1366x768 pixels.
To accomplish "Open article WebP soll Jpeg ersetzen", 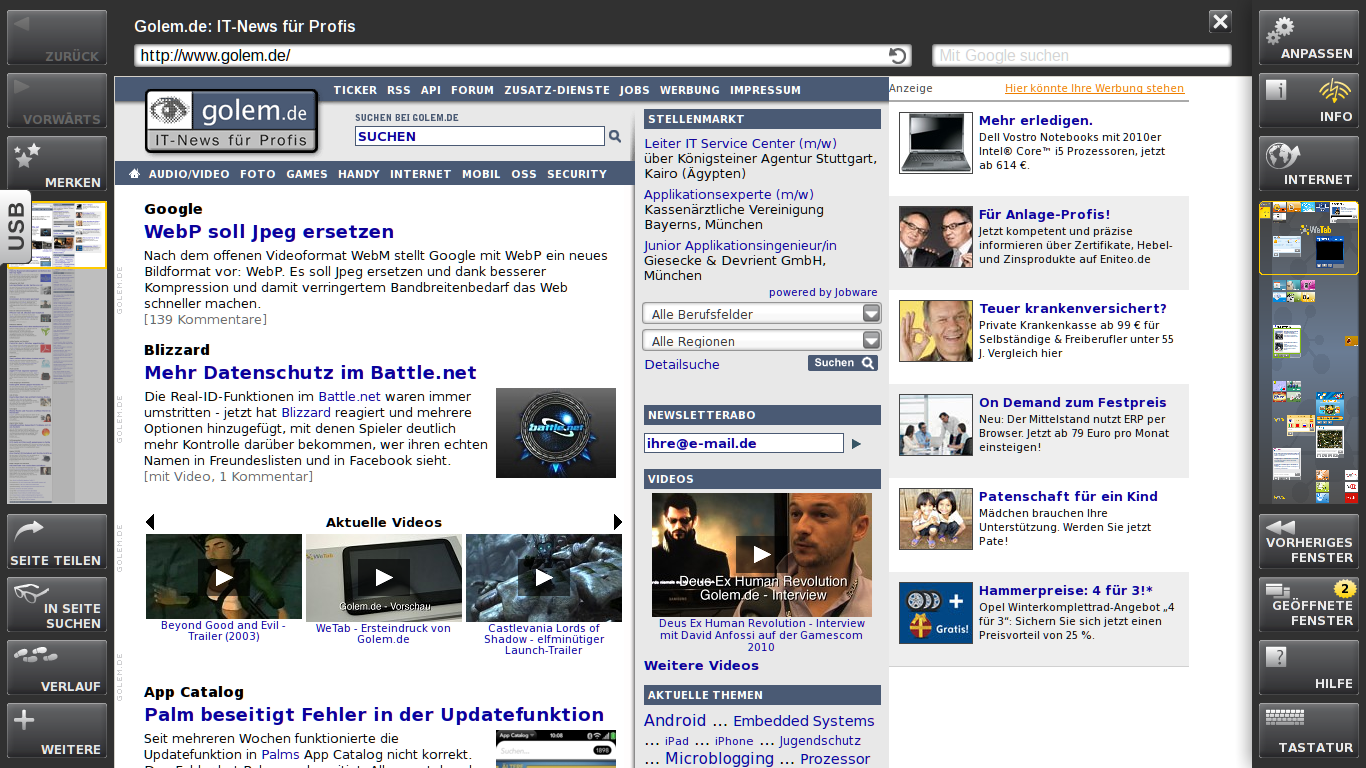I will [x=269, y=232].
